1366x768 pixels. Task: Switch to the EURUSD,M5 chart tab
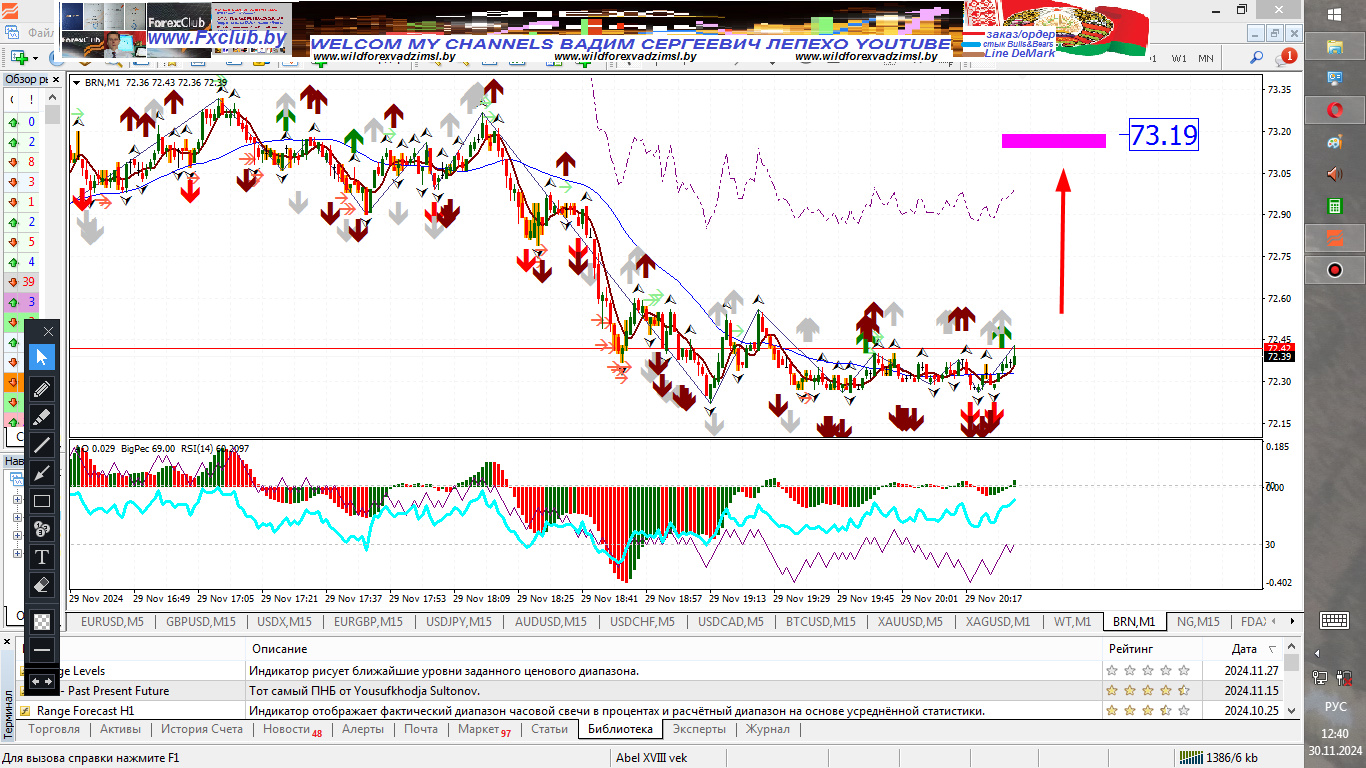pos(112,622)
